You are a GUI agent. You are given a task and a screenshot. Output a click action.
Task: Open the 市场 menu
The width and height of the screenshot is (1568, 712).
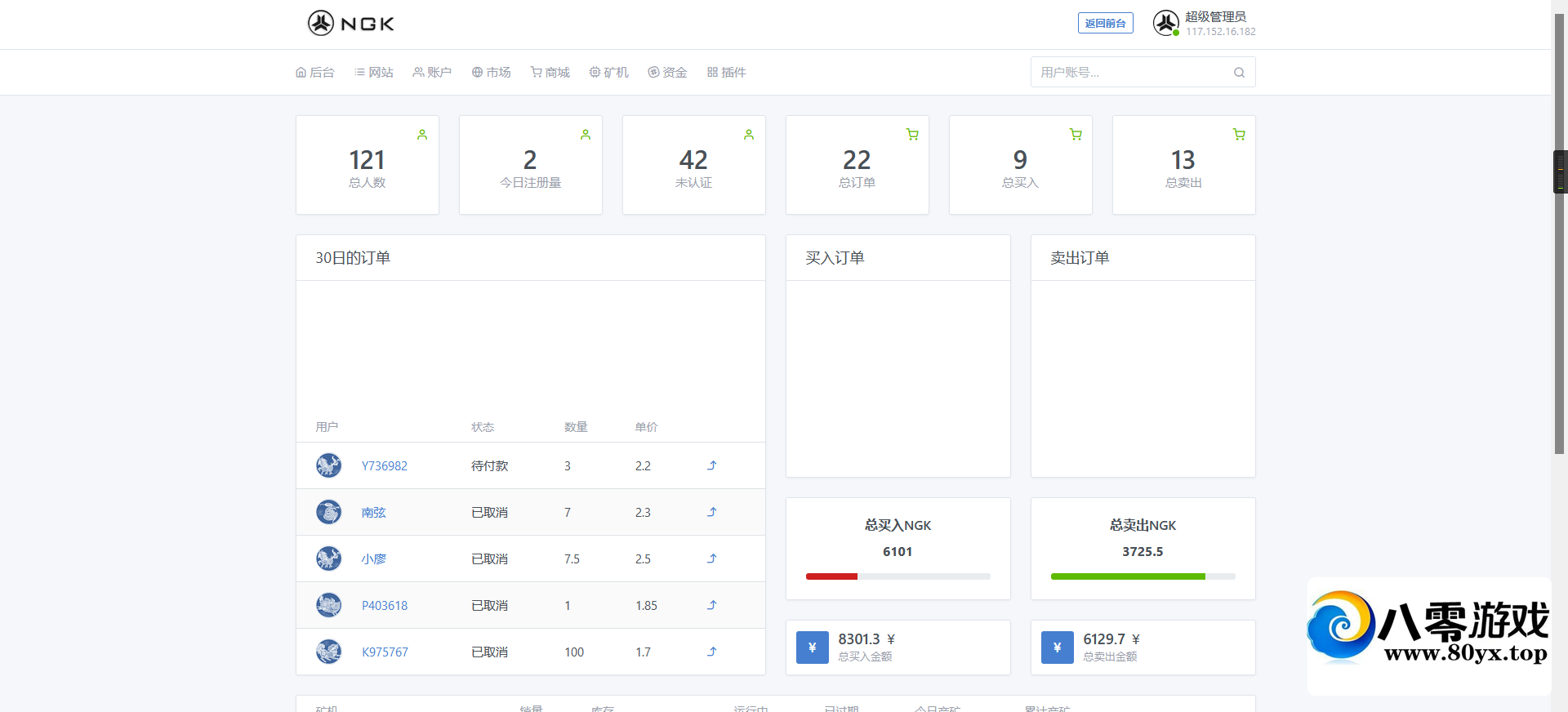492,72
